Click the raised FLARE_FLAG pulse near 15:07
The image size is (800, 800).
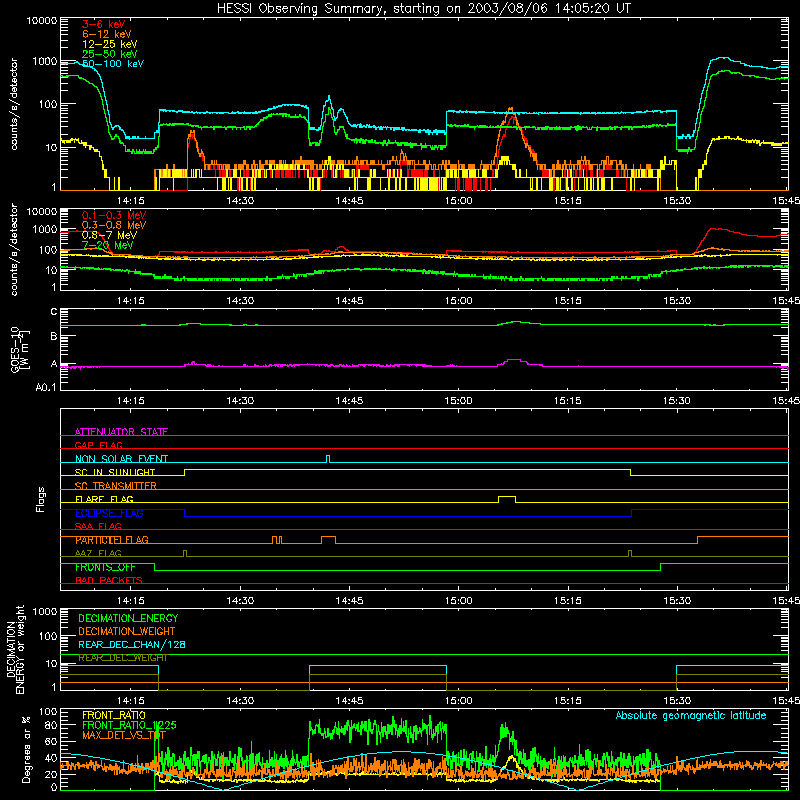pos(507,497)
